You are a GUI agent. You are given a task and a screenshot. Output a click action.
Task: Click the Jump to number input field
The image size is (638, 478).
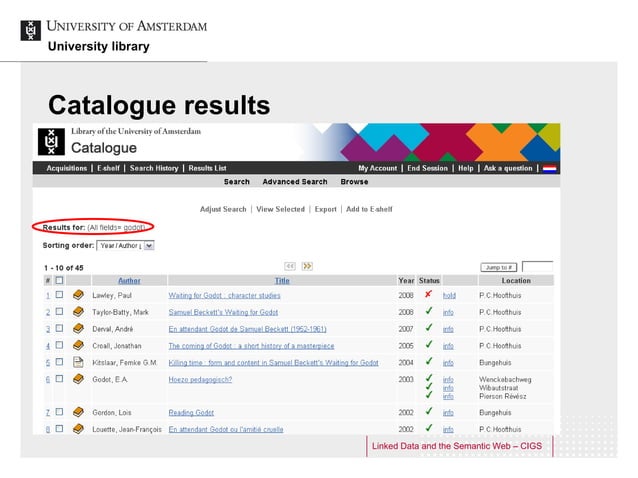537,267
